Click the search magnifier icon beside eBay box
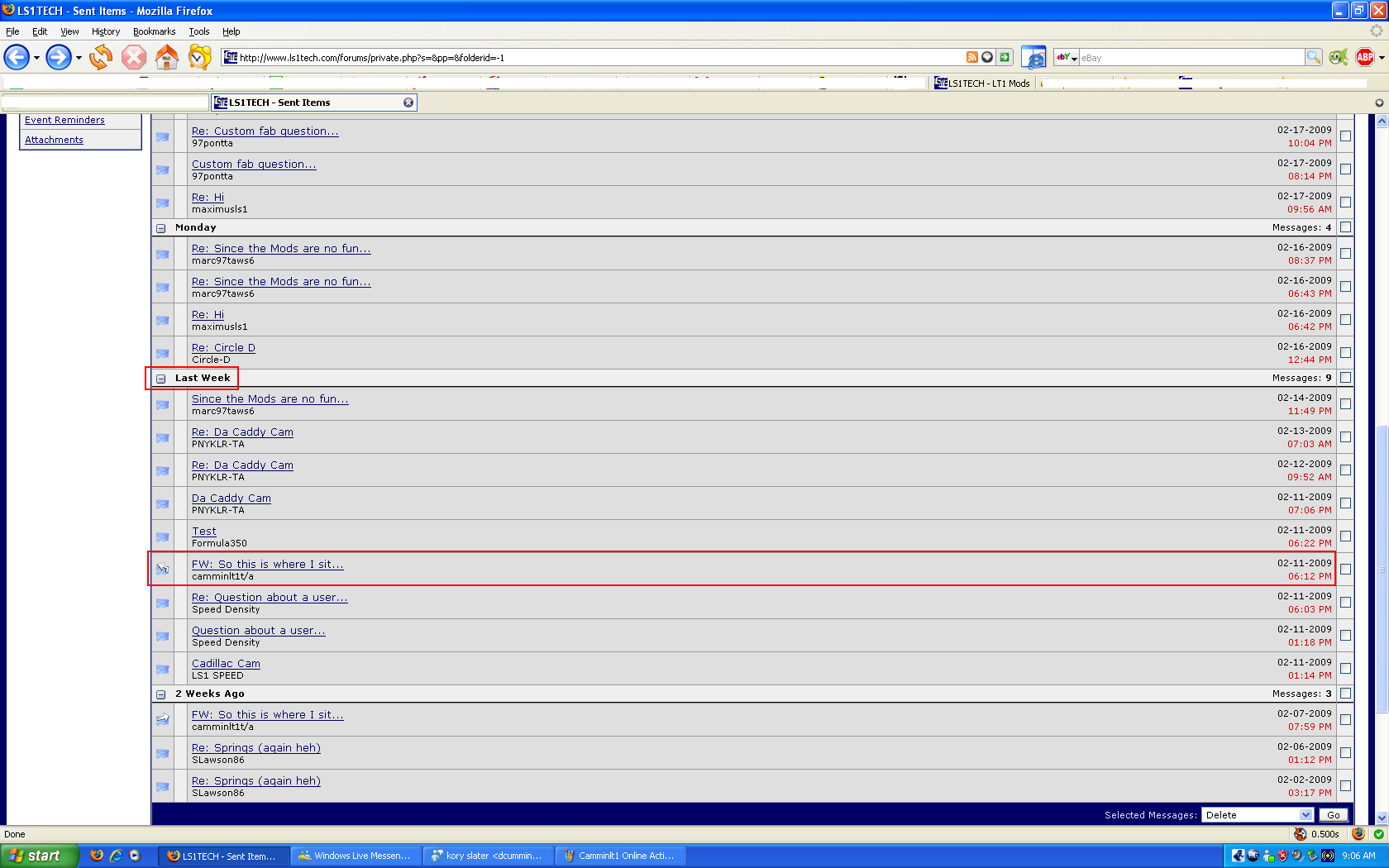The height and width of the screenshot is (868, 1389). tap(1313, 57)
